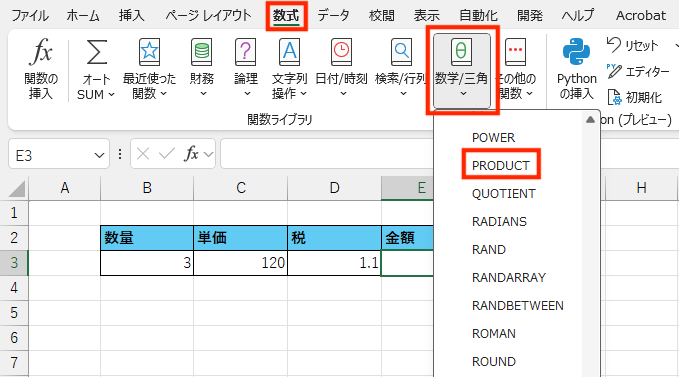The image size is (679, 377).
Task: Switch to the ホーム tab
Action: pyautogui.click(x=83, y=16)
